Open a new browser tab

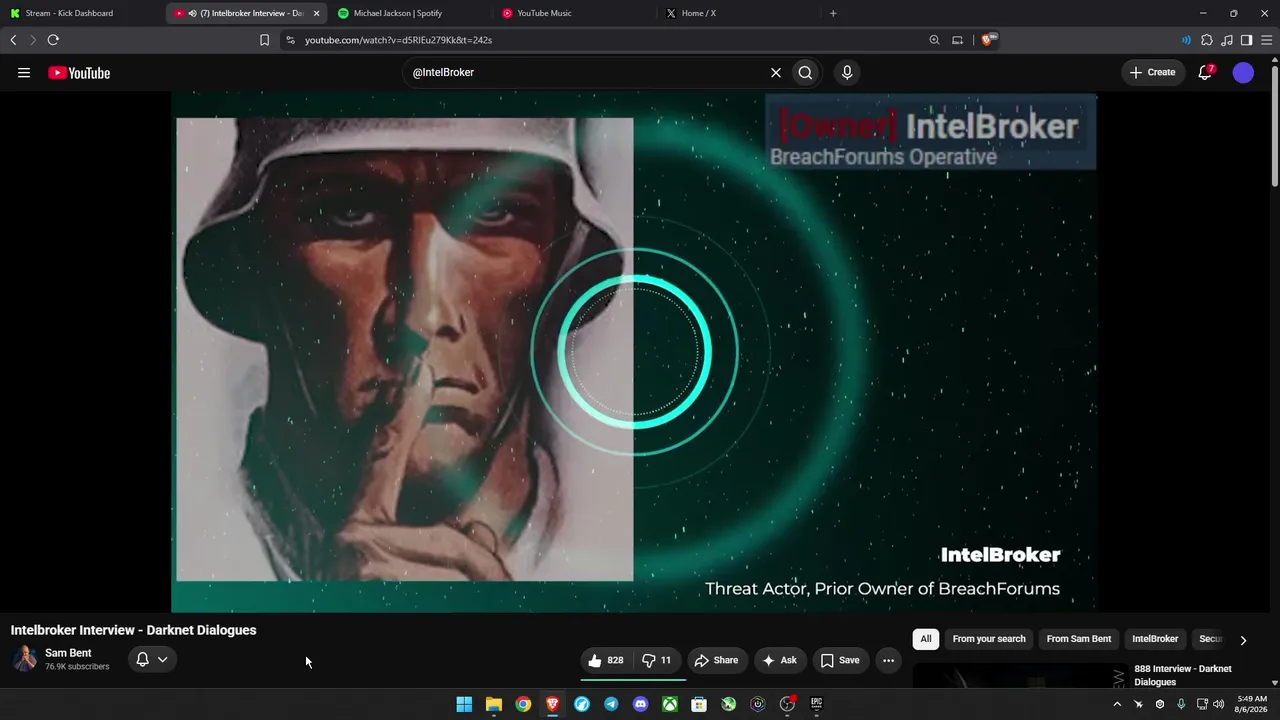[833, 13]
